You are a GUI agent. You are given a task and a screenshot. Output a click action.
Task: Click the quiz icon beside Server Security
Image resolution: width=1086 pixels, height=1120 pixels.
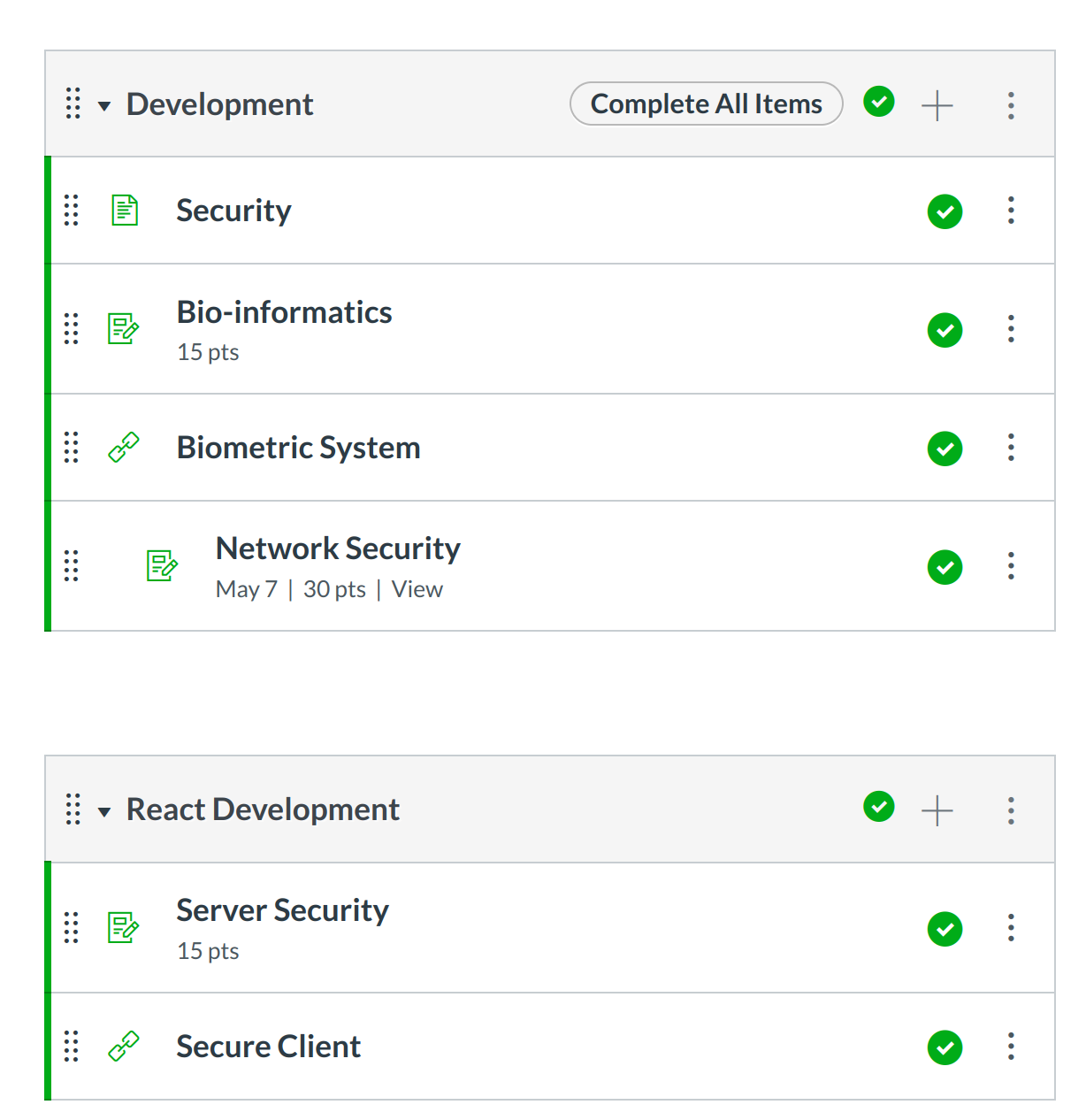pos(123,928)
